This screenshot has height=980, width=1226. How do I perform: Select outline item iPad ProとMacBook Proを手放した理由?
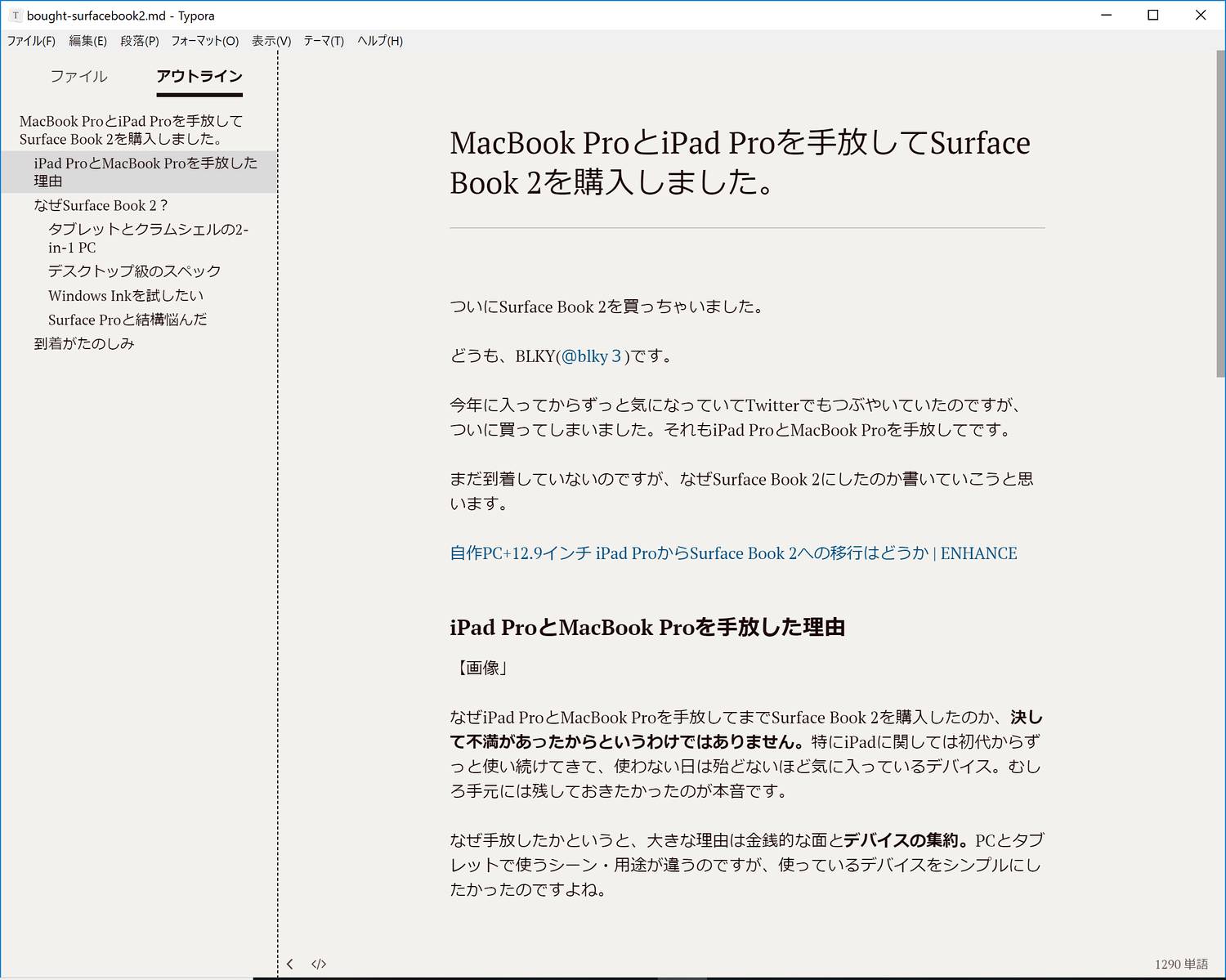point(139,172)
